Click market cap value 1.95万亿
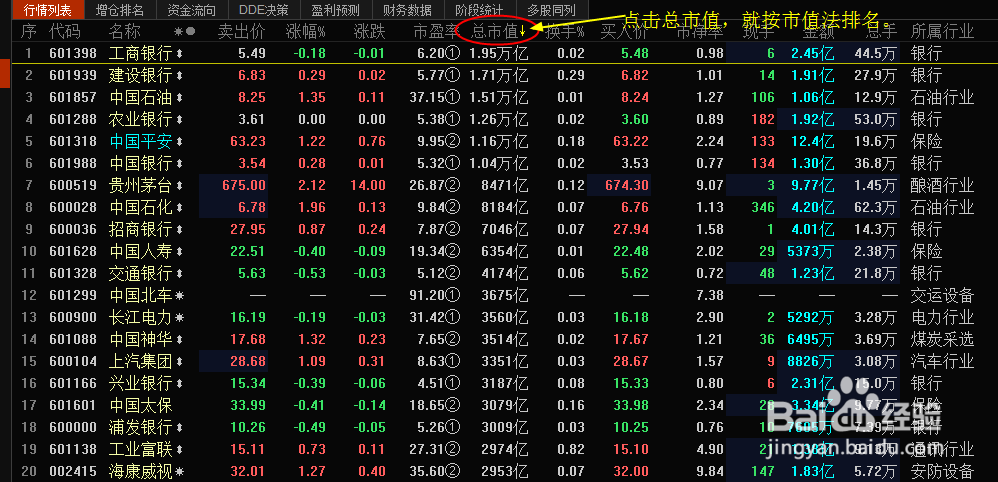Image resolution: width=998 pixels, height=482 pixels. tap(499, 54)
